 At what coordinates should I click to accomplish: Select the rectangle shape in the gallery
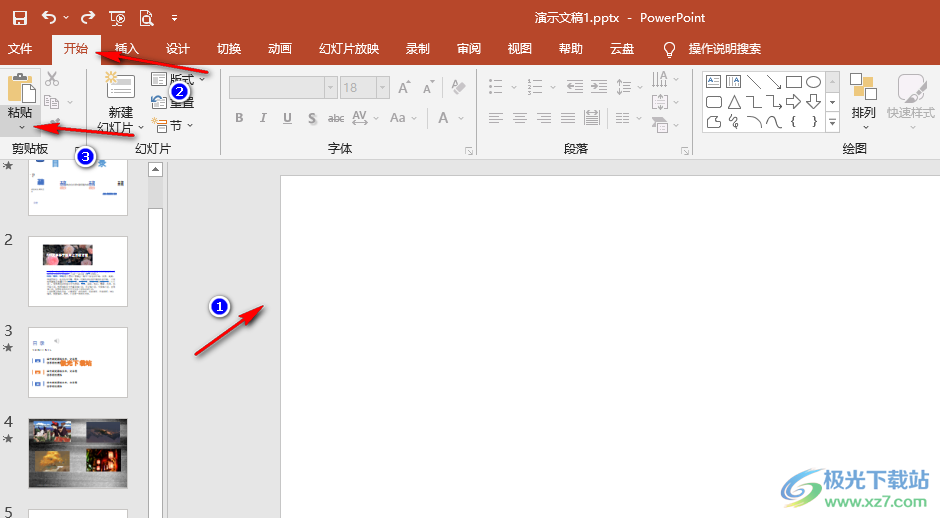coord(794,82)
